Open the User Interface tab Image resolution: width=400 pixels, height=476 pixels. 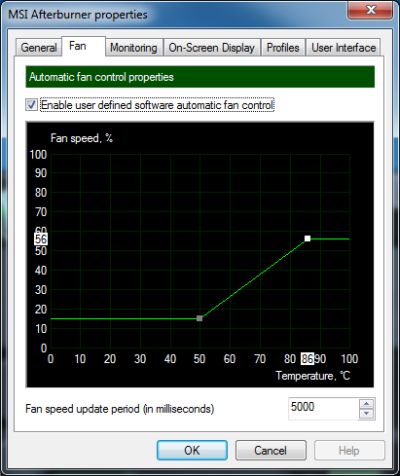[x=343, y=48]
